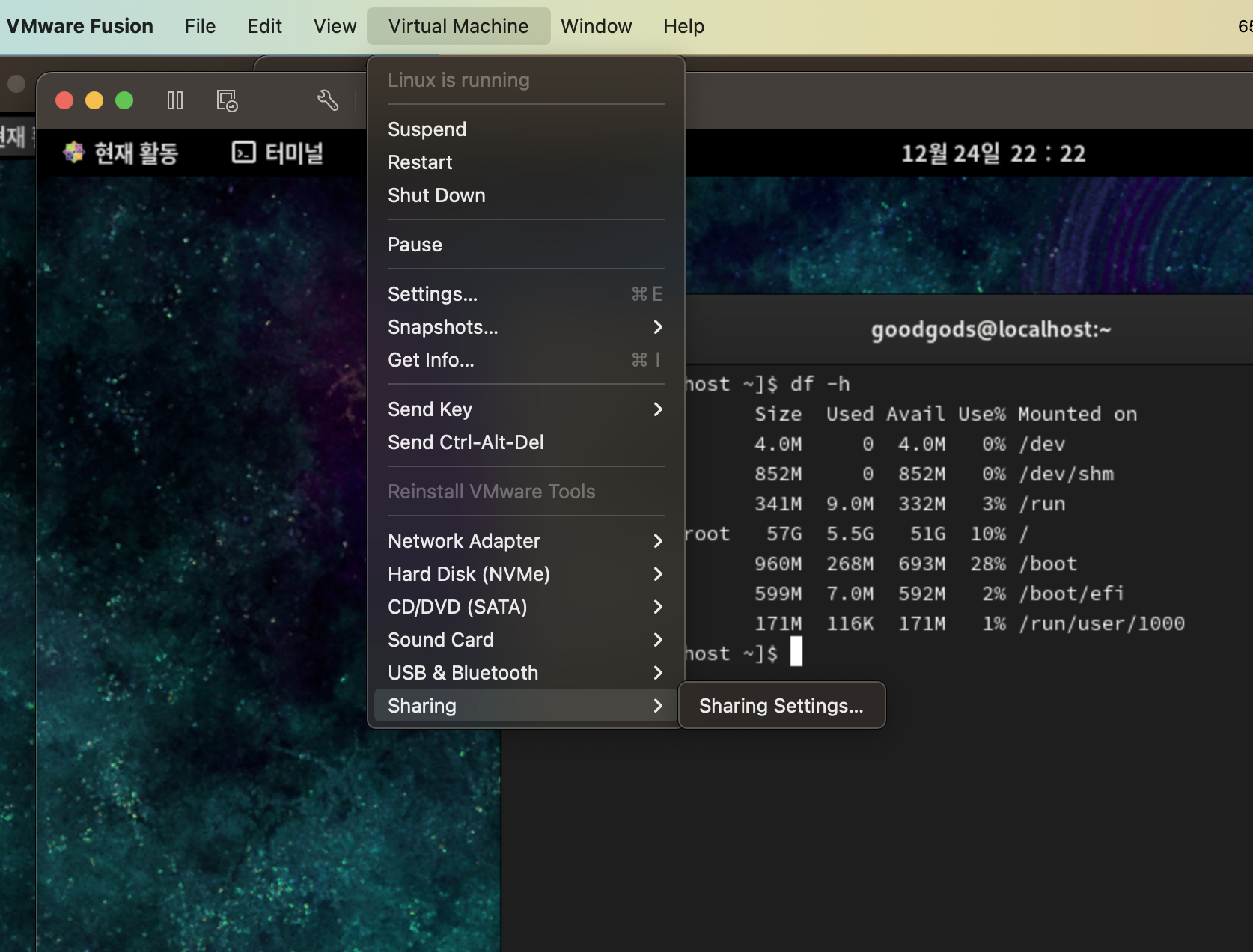
Task: Click the terminal icon in GNOME top bar
Action: coord(244,153)
